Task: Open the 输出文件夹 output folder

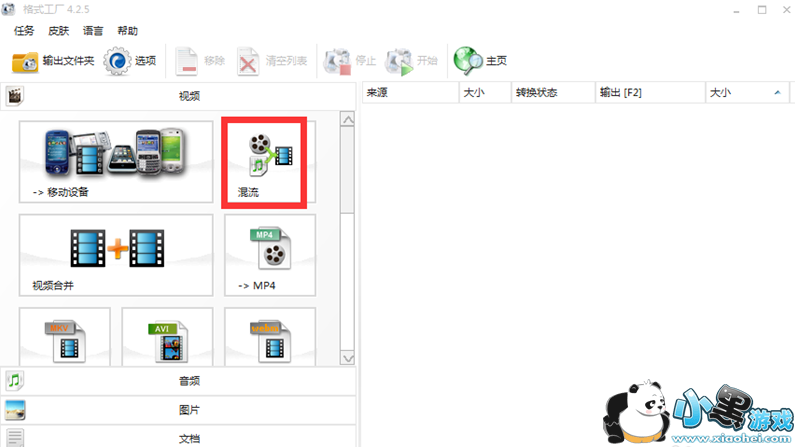Action: point(53,61)
